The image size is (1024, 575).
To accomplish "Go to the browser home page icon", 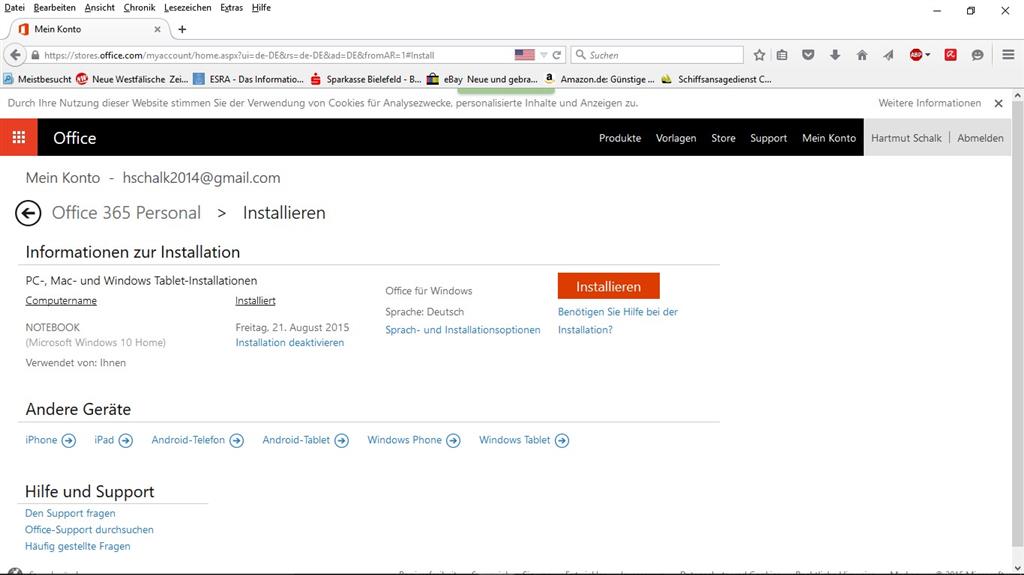I will pyautogui.click(x=862, y=56).
